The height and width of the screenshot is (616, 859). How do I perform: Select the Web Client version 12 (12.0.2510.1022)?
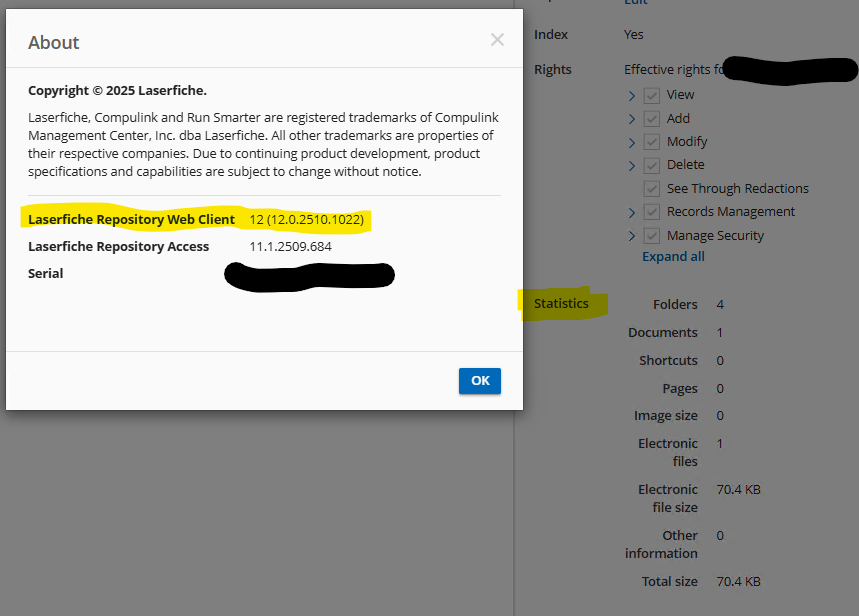click(307, 219)
